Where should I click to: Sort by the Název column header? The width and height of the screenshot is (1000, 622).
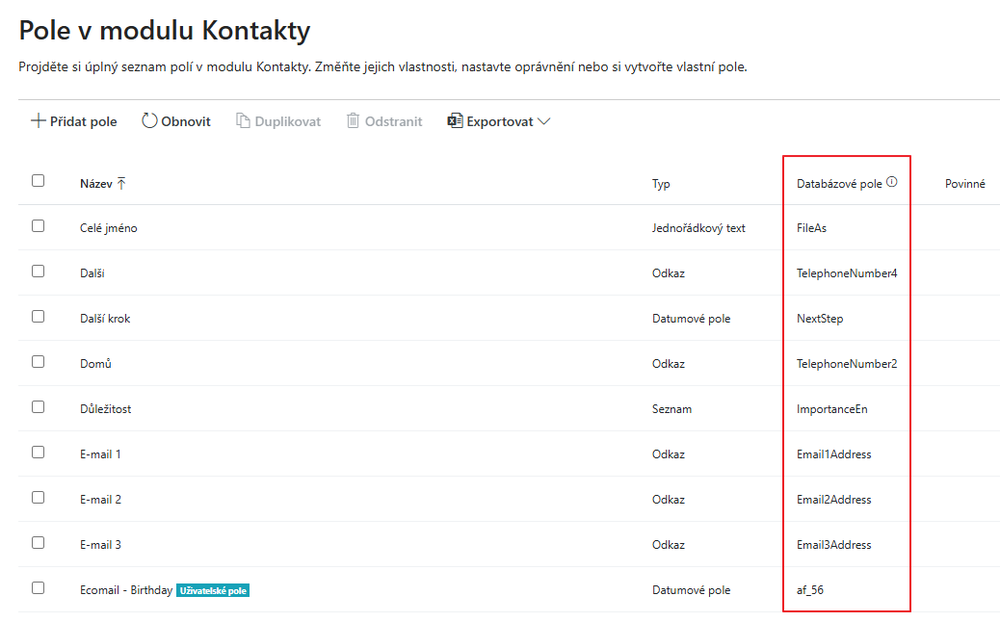click(96, 184)
